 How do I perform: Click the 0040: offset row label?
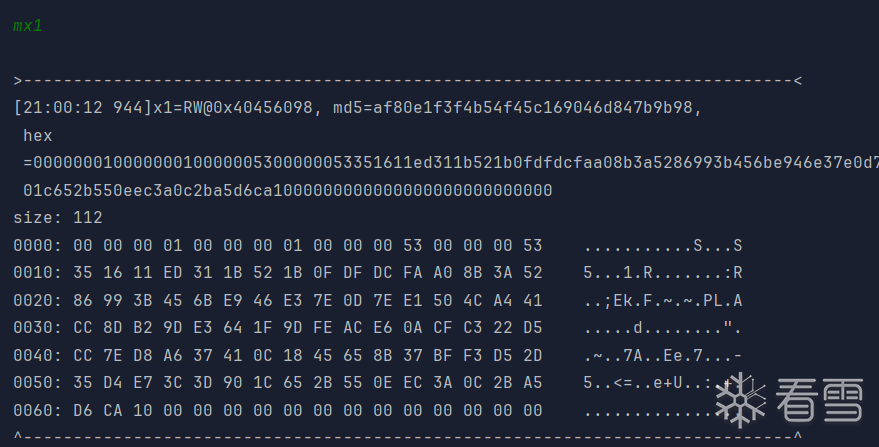38,355
